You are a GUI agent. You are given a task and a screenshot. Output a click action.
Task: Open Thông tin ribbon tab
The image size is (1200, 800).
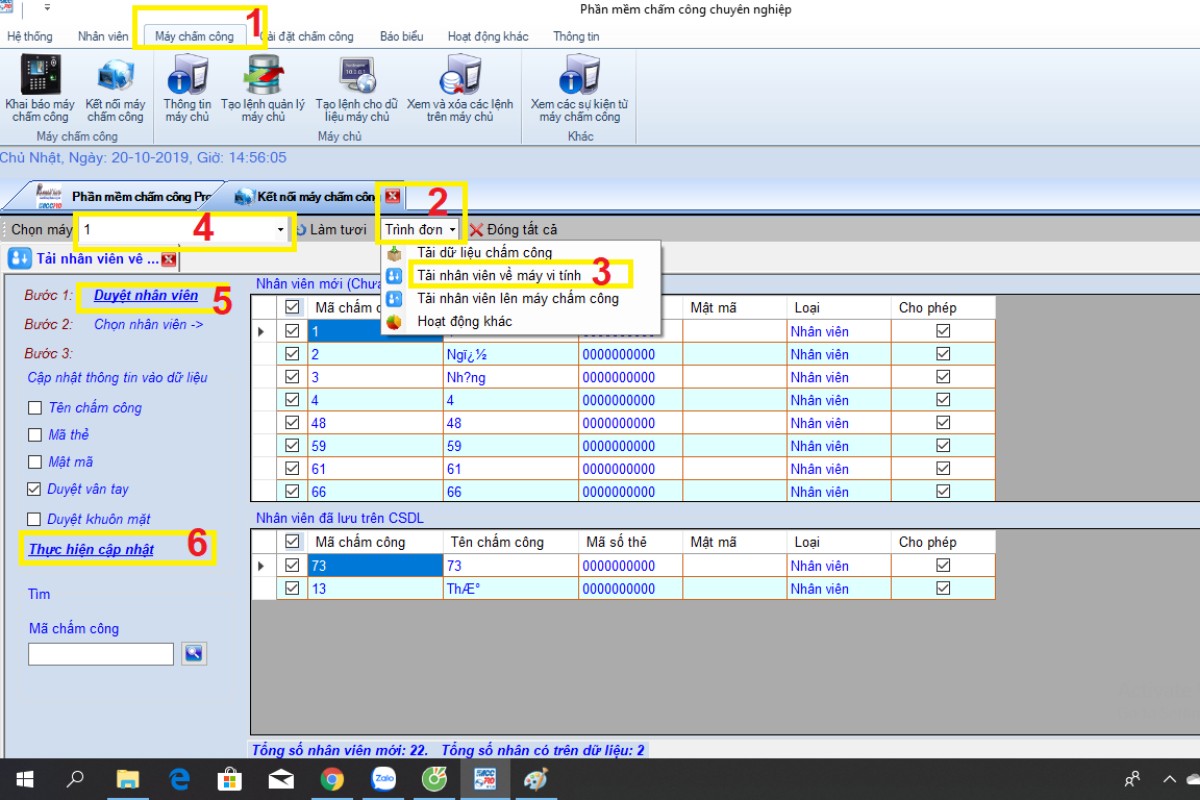tap(576, 36)
